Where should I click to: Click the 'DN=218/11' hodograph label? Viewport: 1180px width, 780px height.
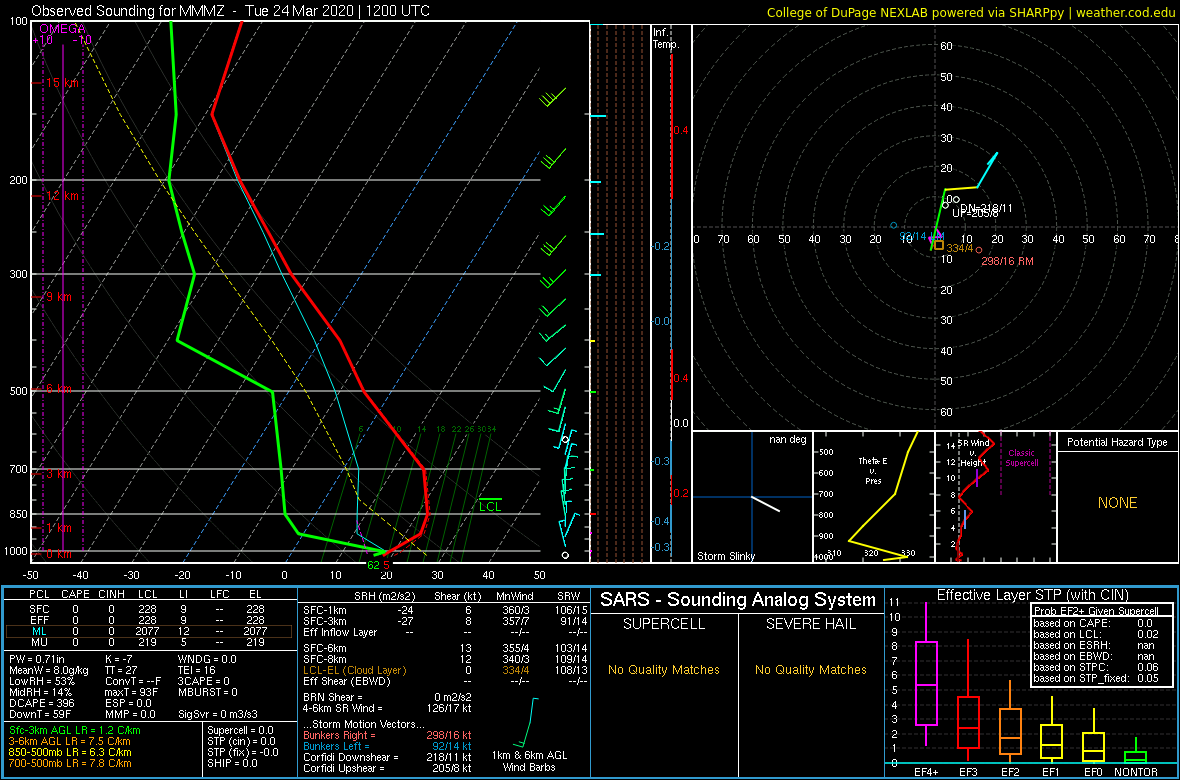pyautogui.click(x=987, y=207)
